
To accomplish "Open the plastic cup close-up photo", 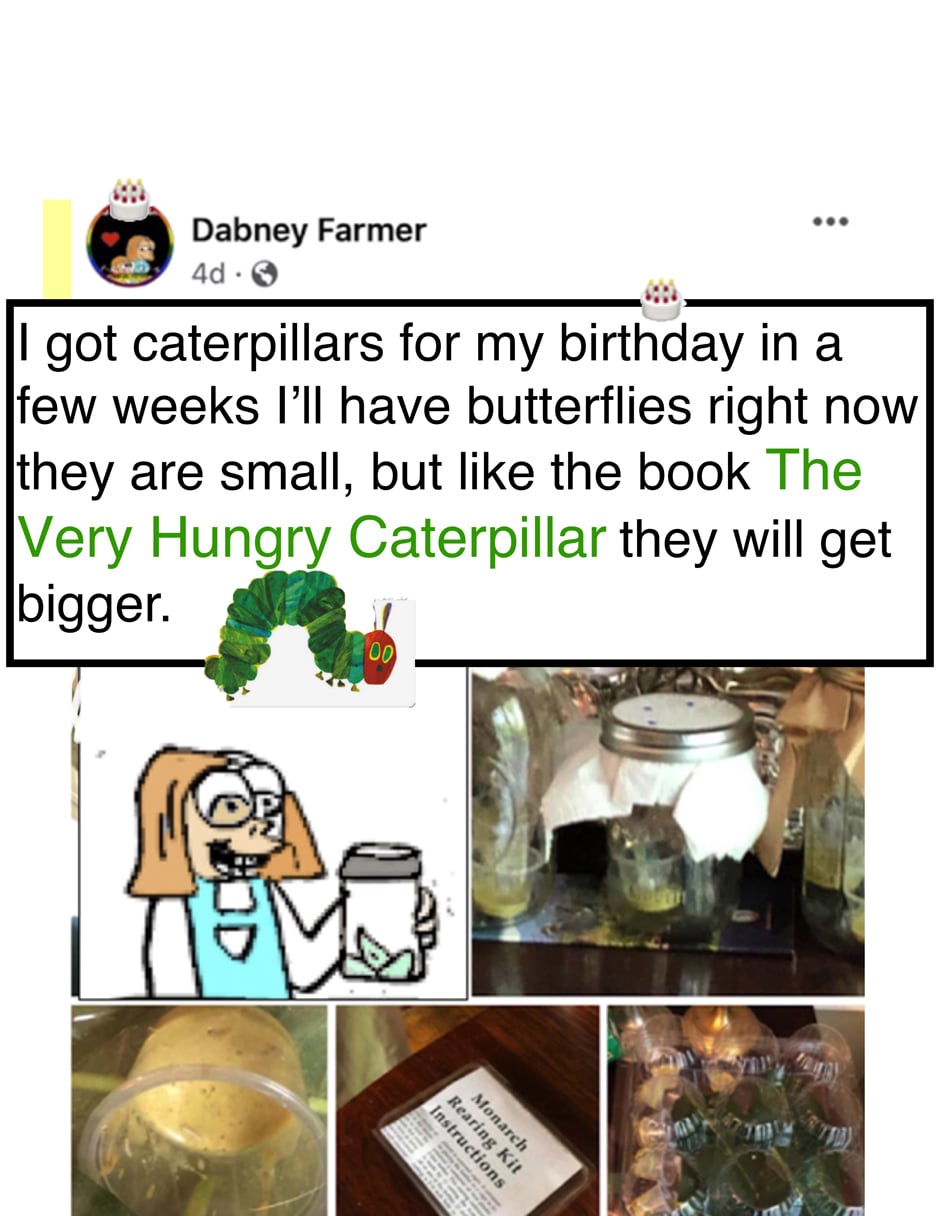I will (x=199, y=1110).
